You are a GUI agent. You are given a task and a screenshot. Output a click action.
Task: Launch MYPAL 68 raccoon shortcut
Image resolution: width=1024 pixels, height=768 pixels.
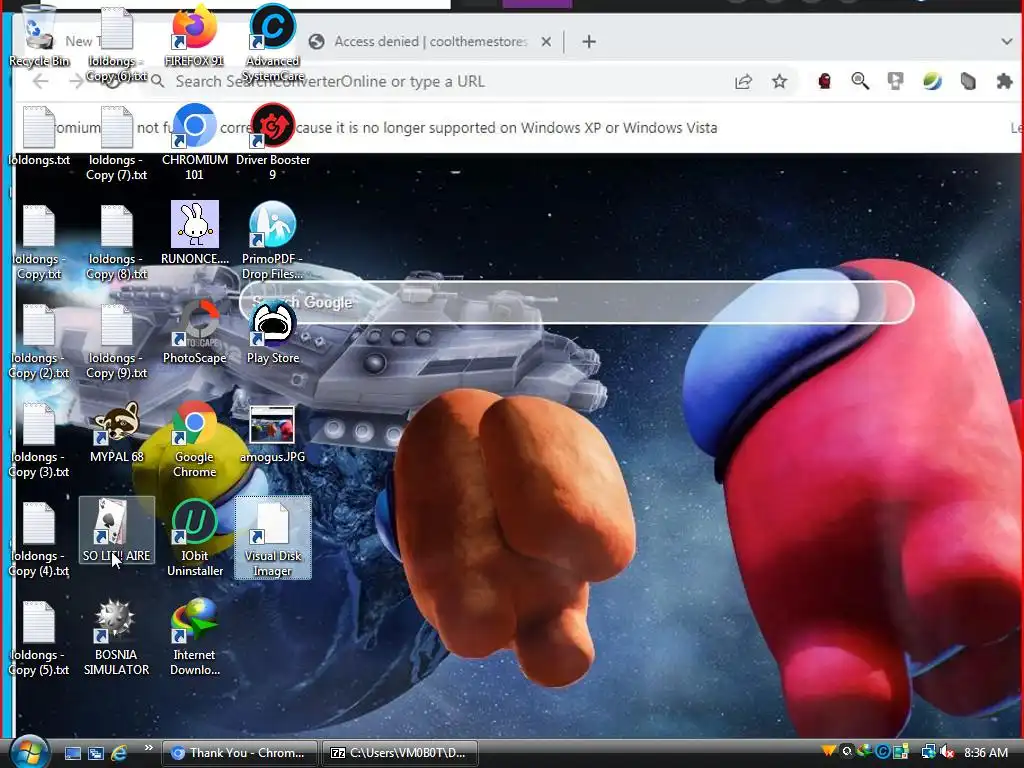pyautogui.click(x=116, y=432)
